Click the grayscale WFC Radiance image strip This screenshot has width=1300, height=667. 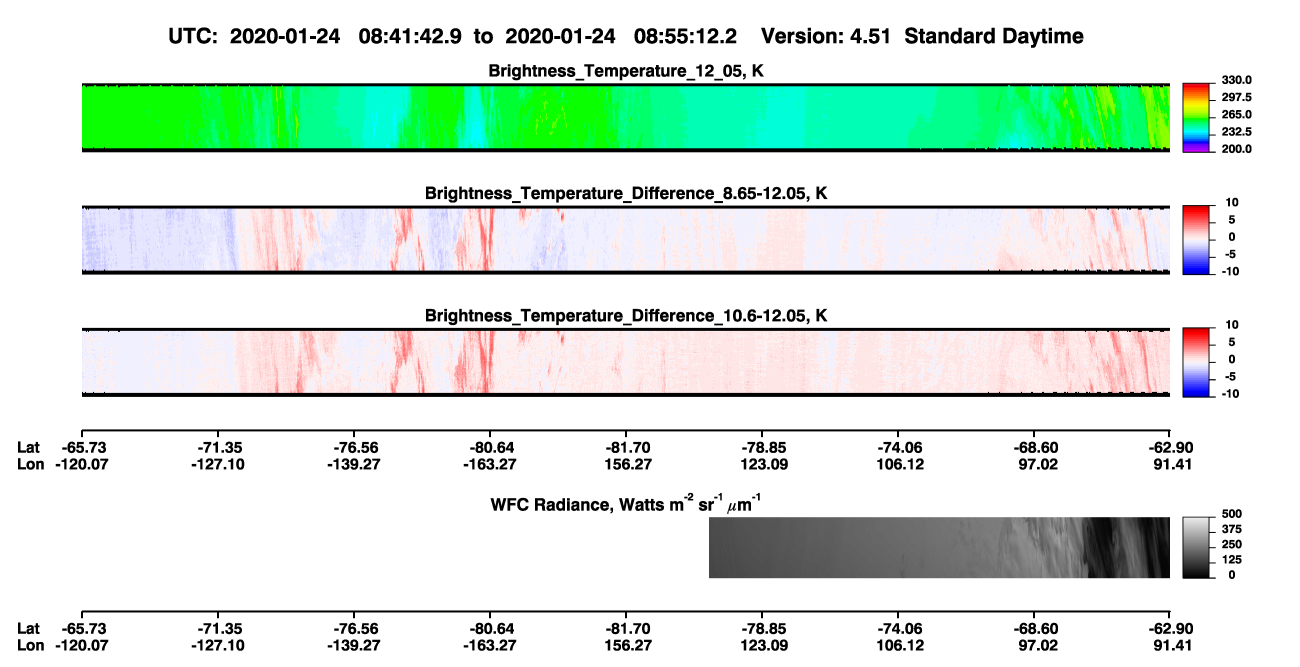[x=939, y=547]
